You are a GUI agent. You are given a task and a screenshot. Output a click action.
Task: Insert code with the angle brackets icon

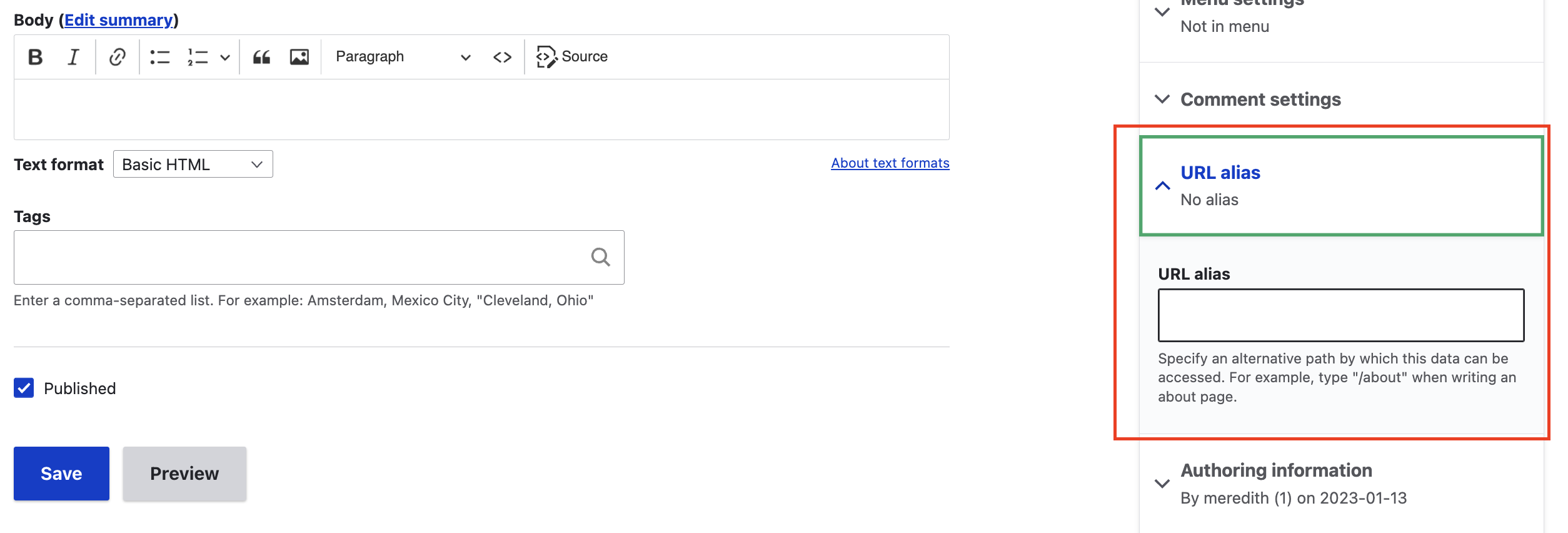502,57
